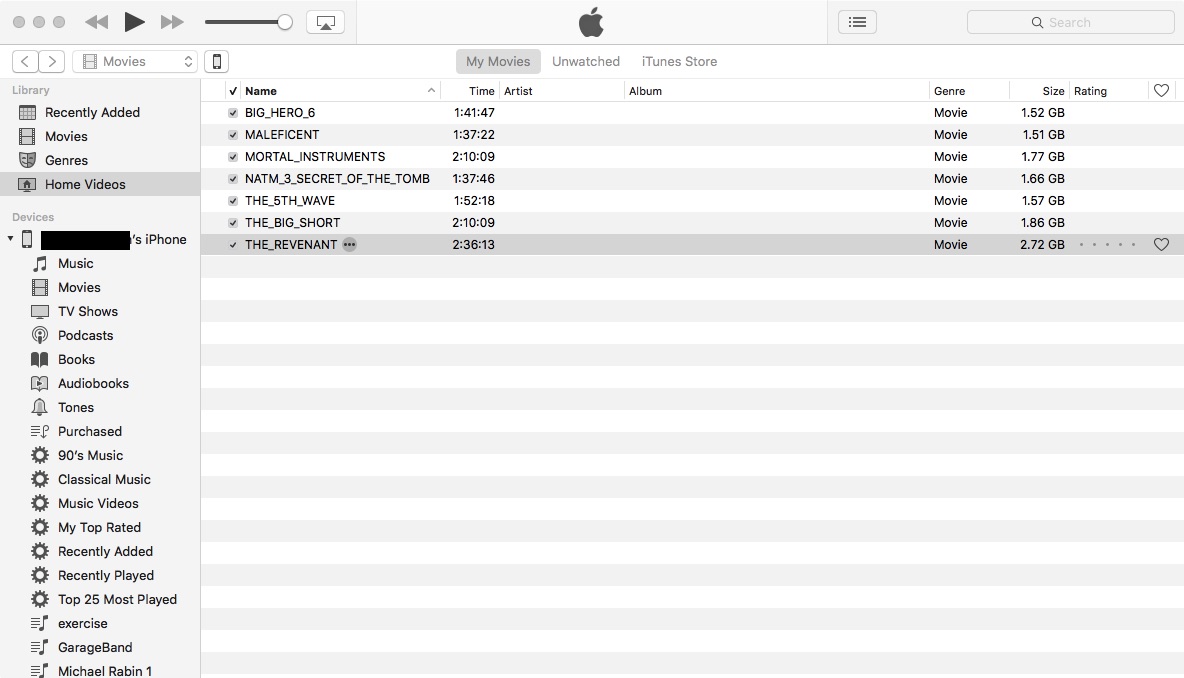The width and height of the screenshot is (1184, 678).
Task: Click the Rewind previous track button
Action: pos(97,22)
